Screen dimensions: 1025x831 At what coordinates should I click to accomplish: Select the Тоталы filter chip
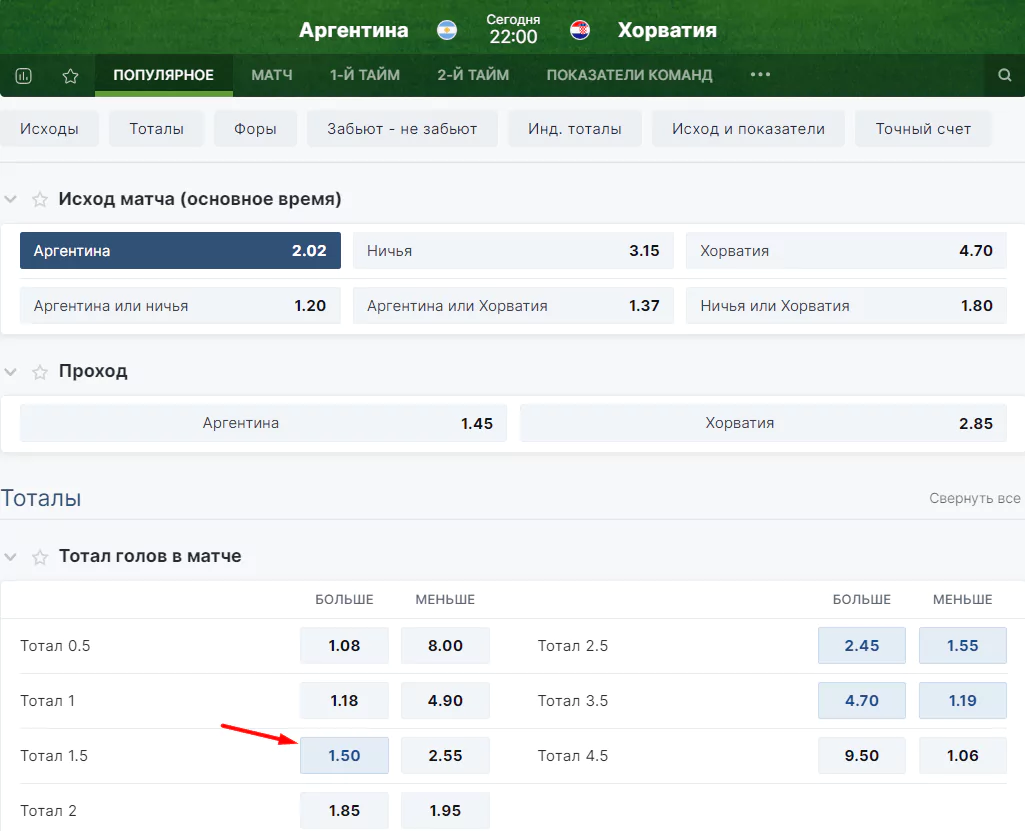156,129
